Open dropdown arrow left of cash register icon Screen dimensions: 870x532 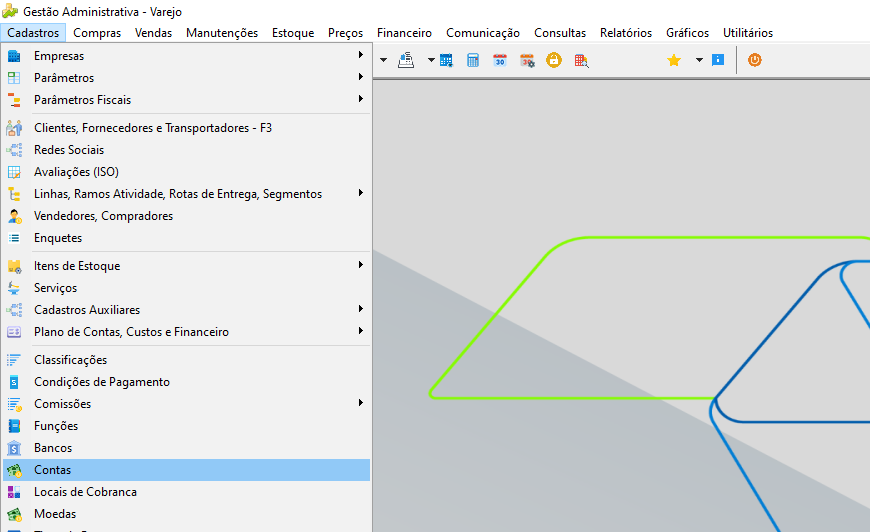[383, 60]
